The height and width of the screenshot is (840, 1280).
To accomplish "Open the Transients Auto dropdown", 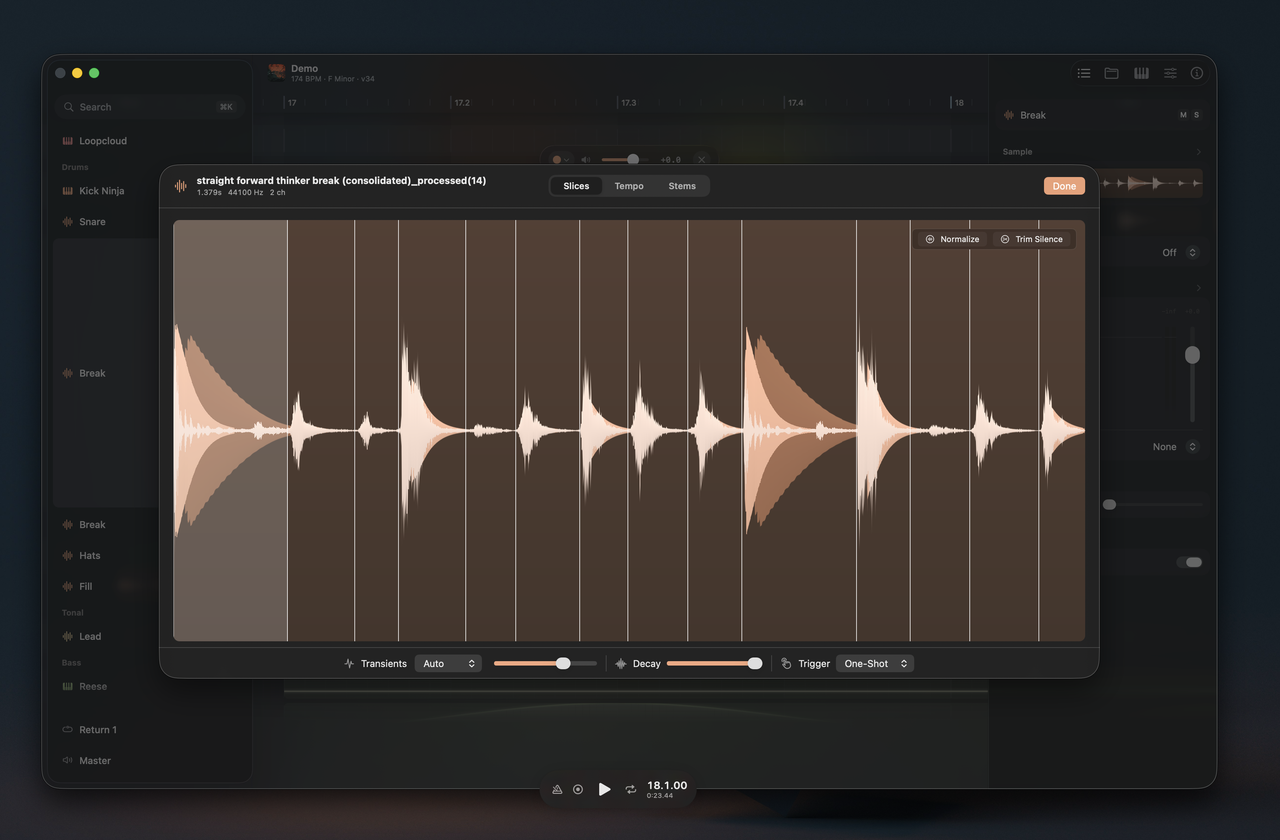I will [x=448, y=664].
